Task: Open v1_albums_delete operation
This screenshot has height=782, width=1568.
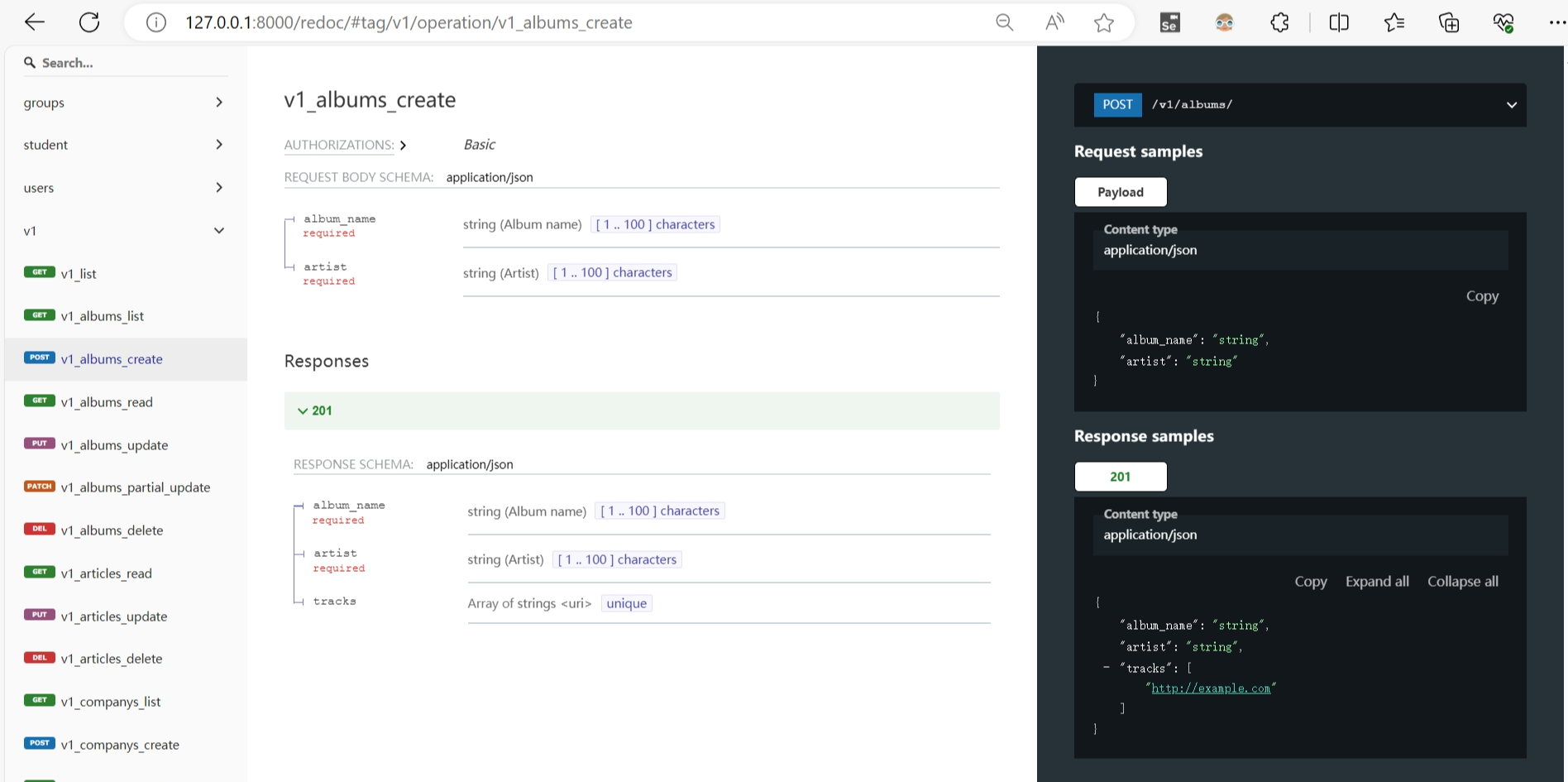Action: [x=125, y=530]
